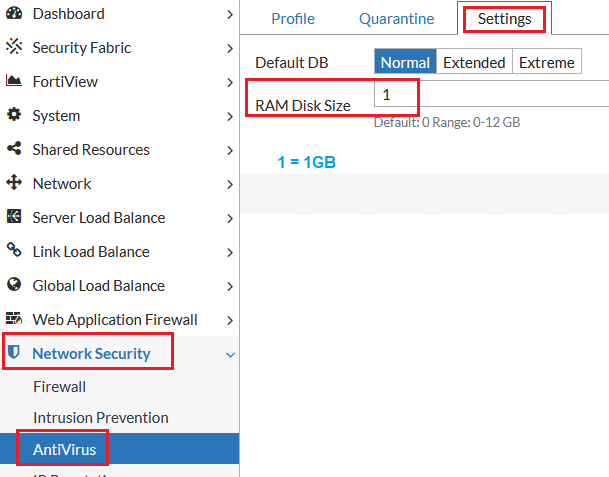Screen dimensions: 609x477
Task: Click the FortiView chart icon
Action: [x=14, y=81]
